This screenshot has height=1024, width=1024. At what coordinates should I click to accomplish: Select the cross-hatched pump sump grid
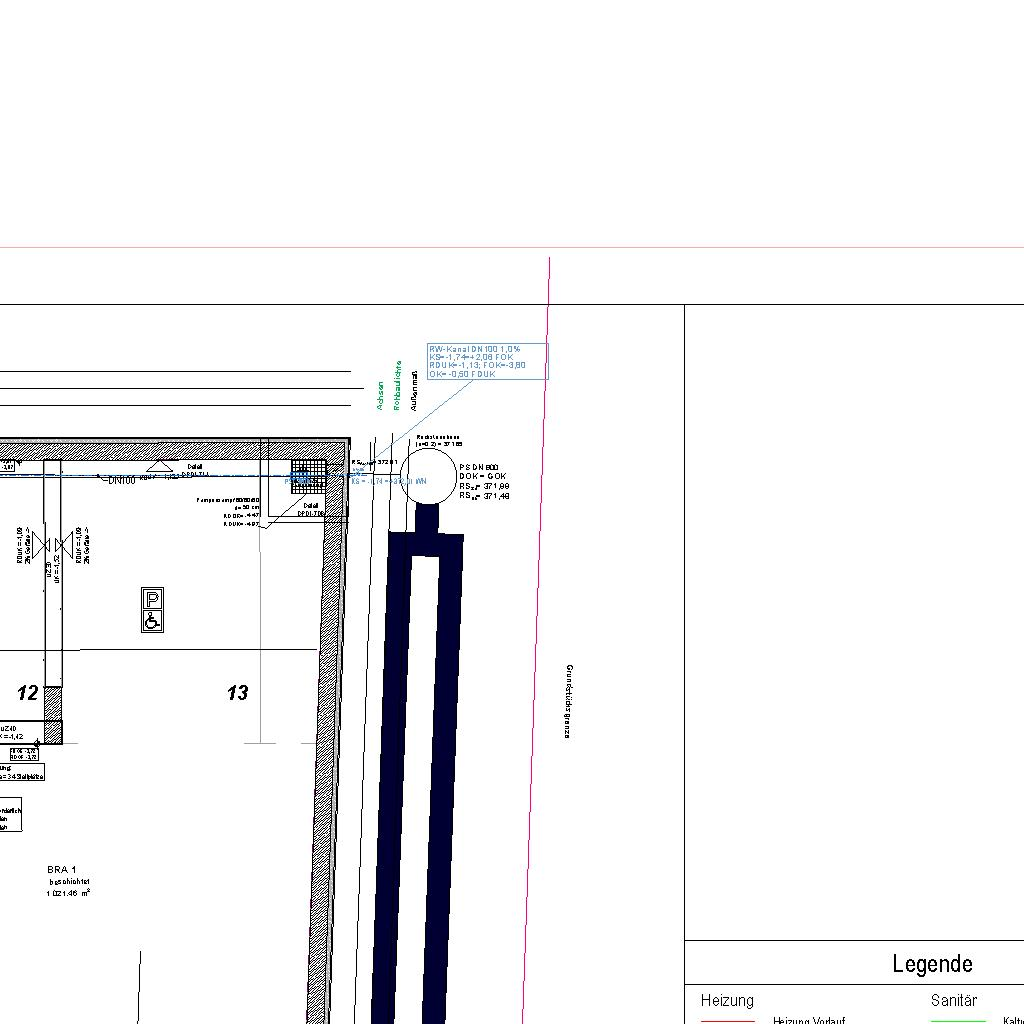(309, 476)
